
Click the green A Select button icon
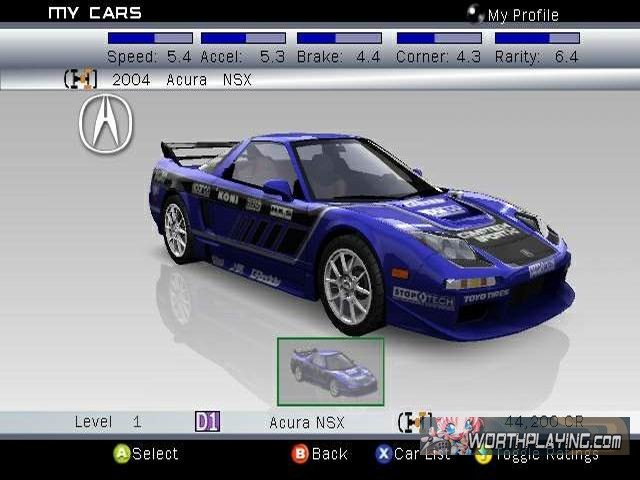[x=121, y=453]
